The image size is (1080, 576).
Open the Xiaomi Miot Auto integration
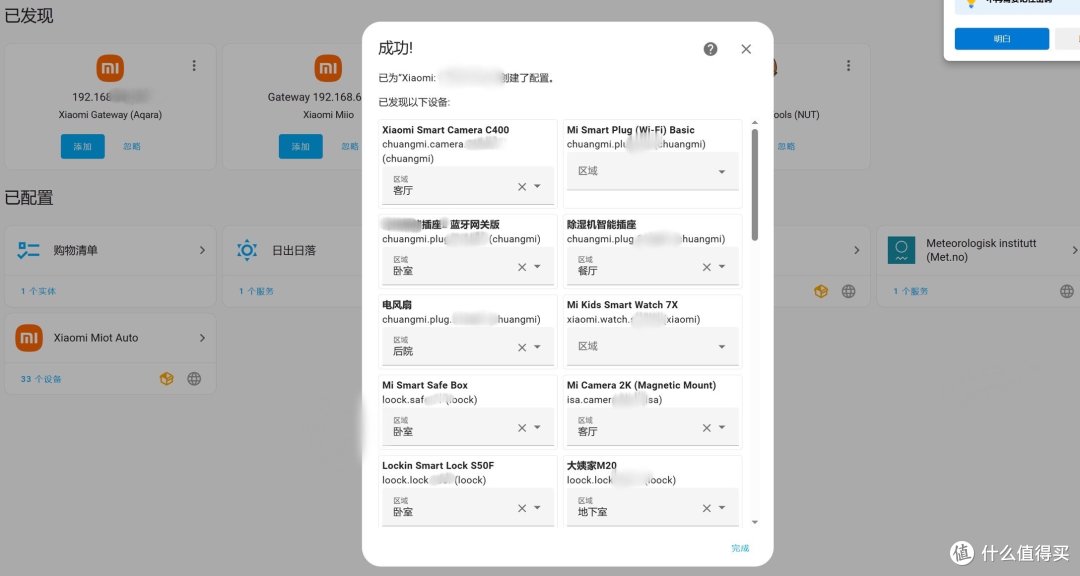(x=110, y=338)
